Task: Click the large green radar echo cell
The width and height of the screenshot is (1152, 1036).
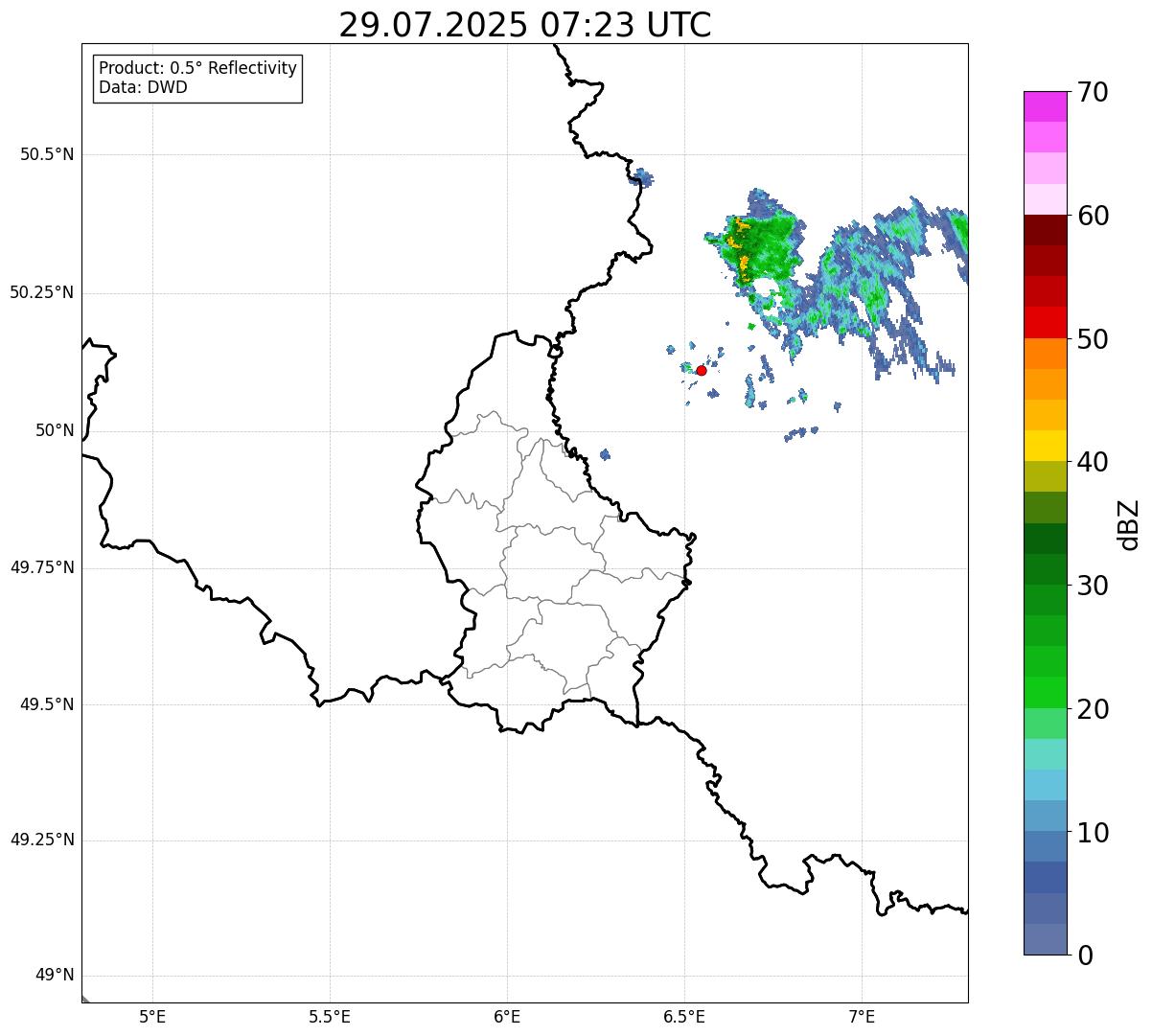Action: point(764,246)
